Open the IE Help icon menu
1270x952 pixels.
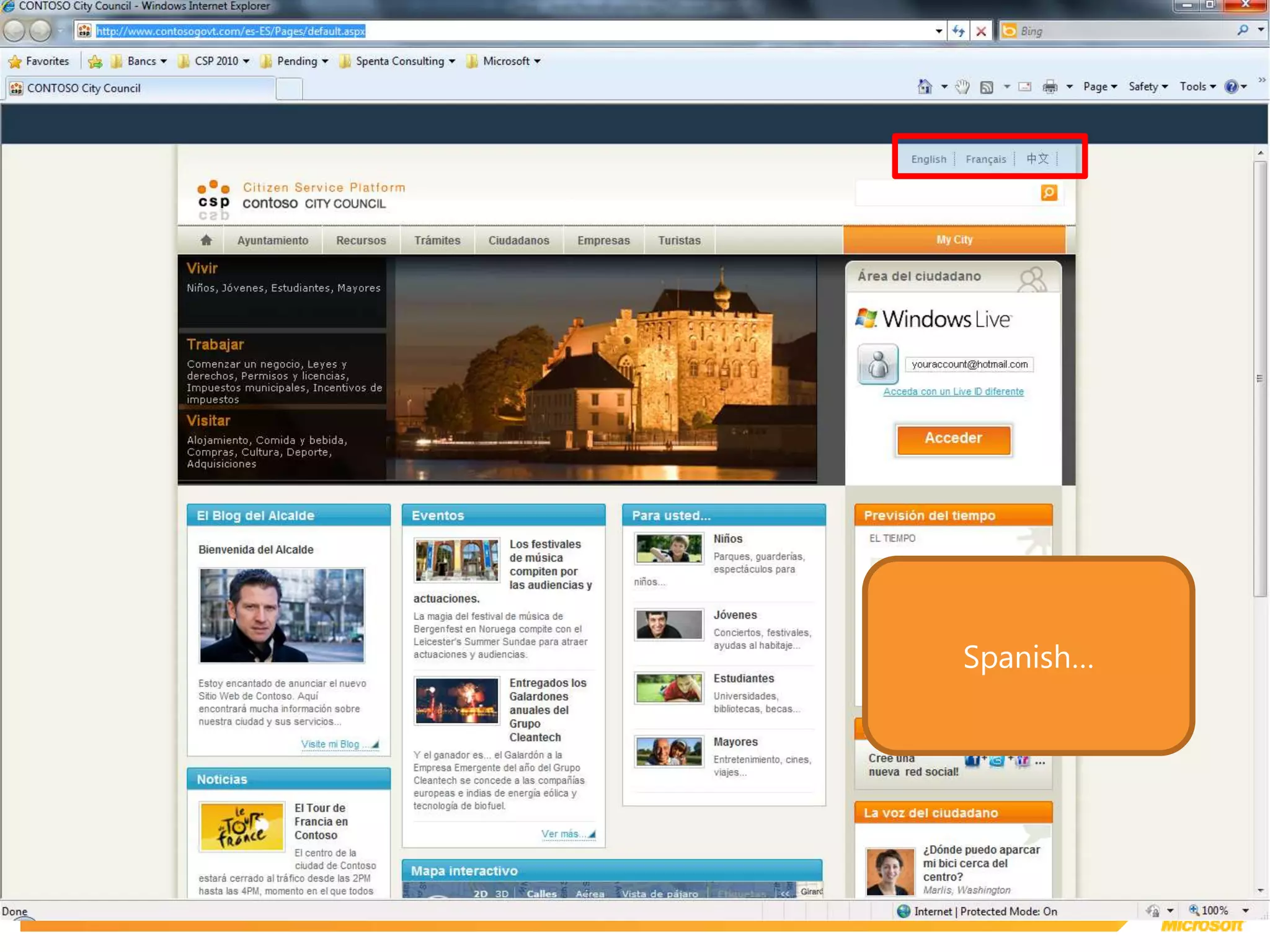tap(1235, 87)
